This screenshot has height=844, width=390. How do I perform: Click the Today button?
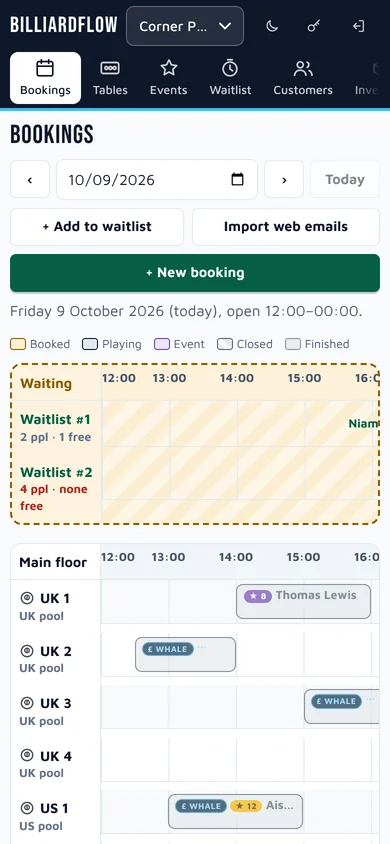(345, 179)
